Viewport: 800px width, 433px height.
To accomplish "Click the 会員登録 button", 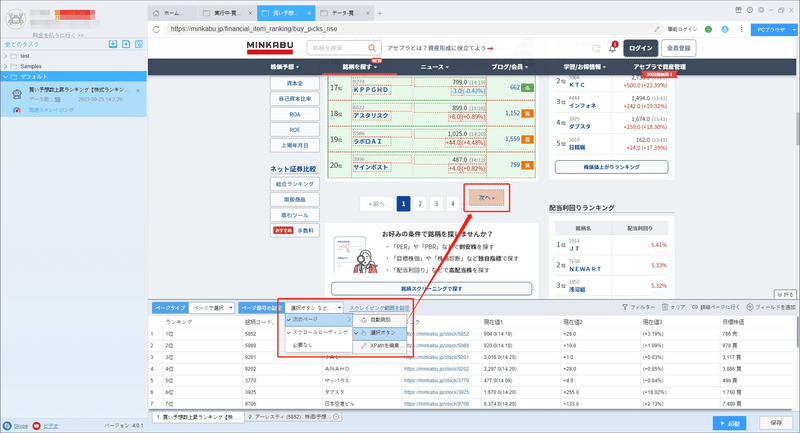I will tap(679, 48).
